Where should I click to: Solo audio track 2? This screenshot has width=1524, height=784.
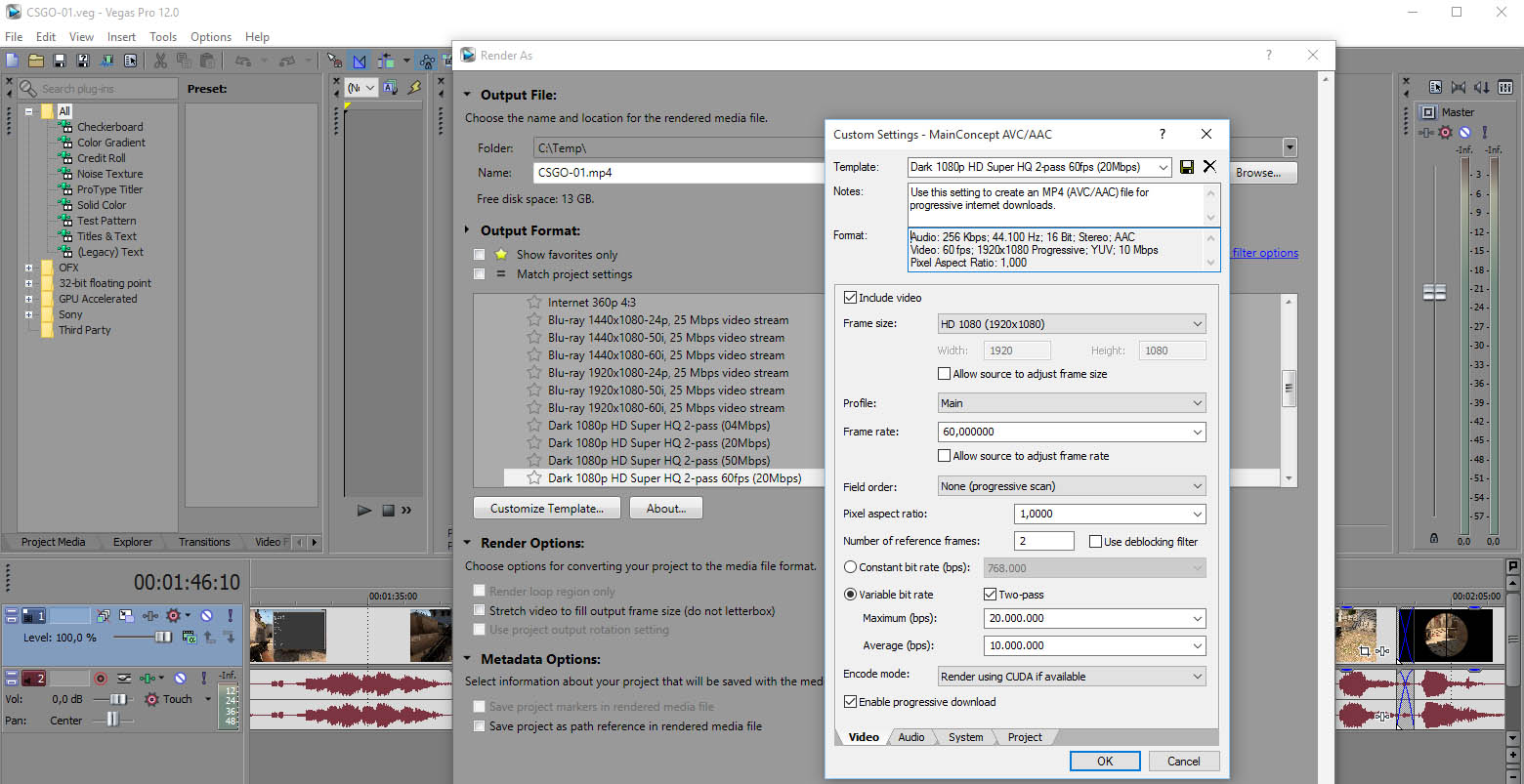click(204, 679)
